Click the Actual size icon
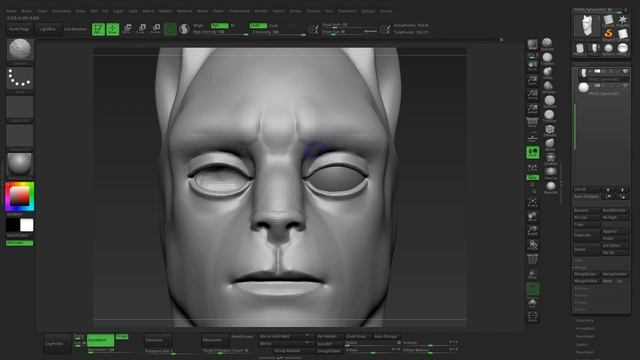Viewport: 640px width, 360px height. pyautogui.click(x=532, y=94)
